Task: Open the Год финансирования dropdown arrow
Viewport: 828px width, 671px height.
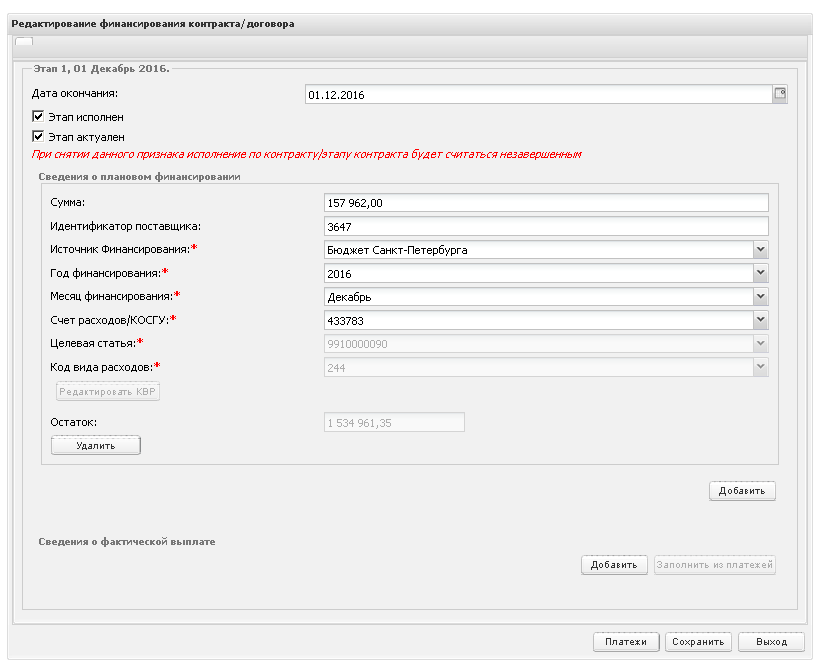Action: (x=760, y=273)
